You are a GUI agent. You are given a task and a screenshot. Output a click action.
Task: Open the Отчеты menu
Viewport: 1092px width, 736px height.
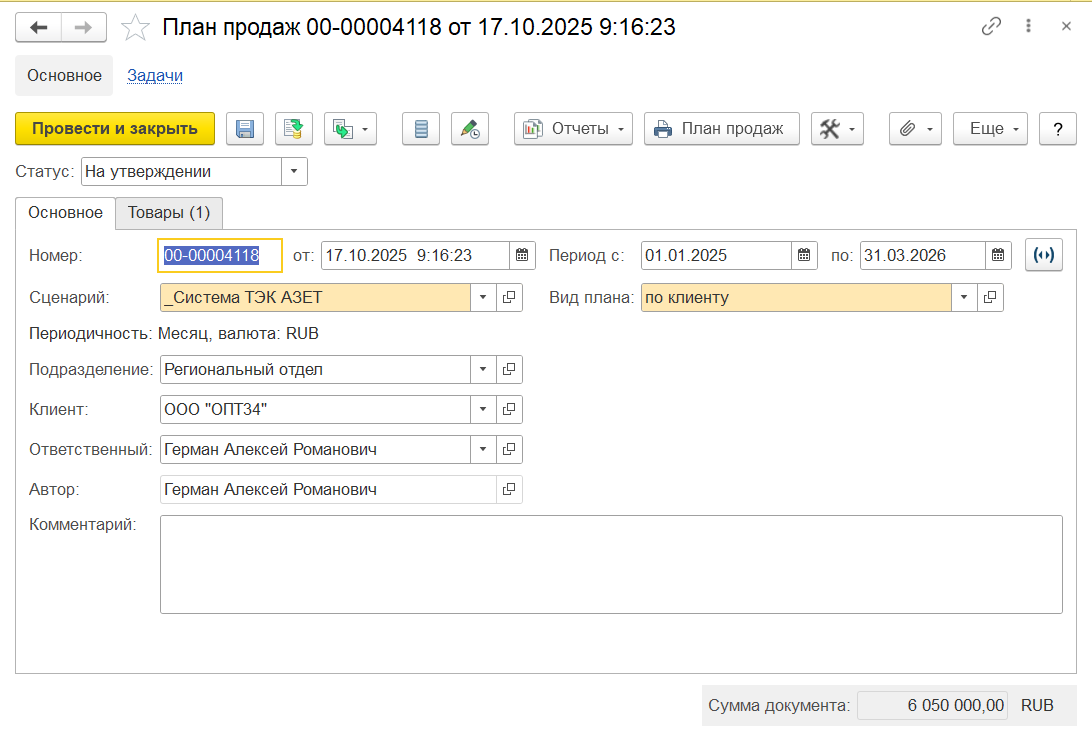pyautogui.click(x=573, y=129)
